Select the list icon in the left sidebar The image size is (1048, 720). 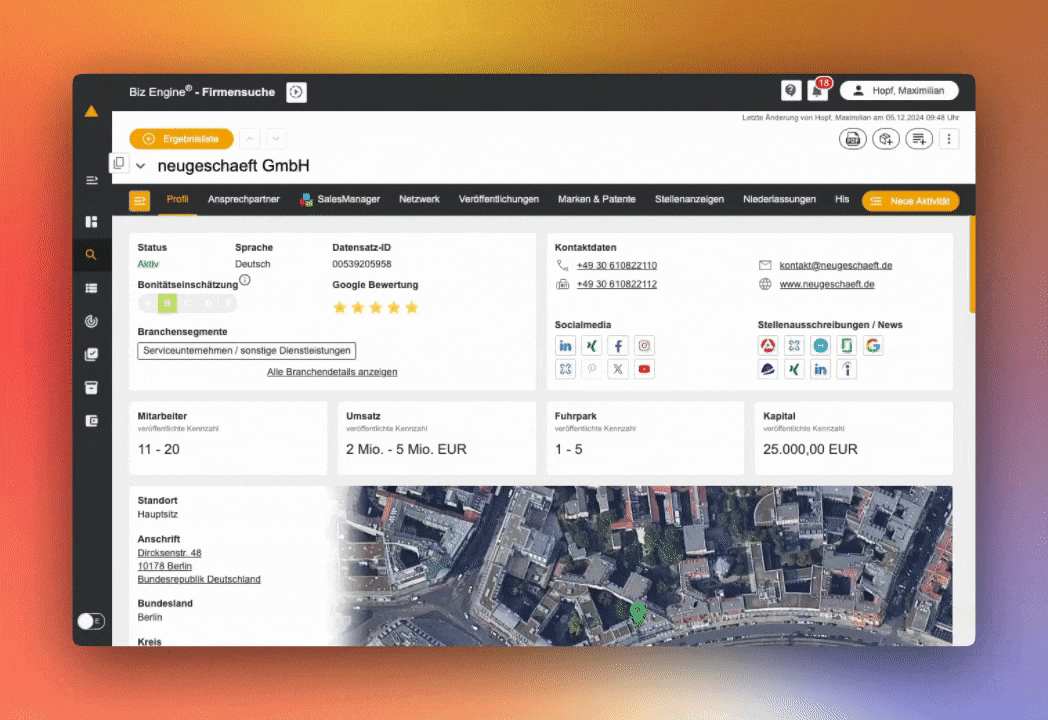point(91,288)
